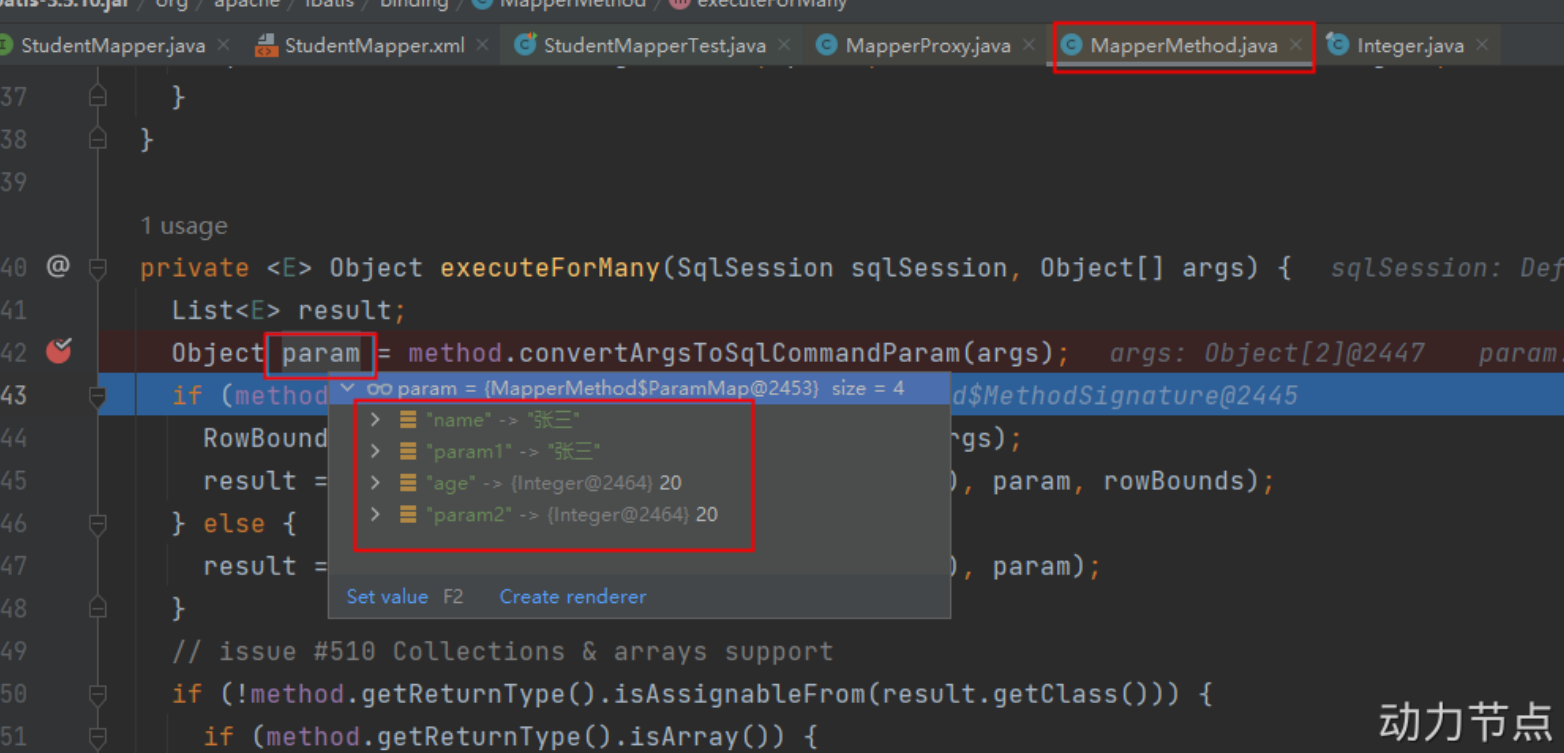The image size is (1564, 753).
Task: Expand the "age" entry in the popup
Action: click(375, 483)
